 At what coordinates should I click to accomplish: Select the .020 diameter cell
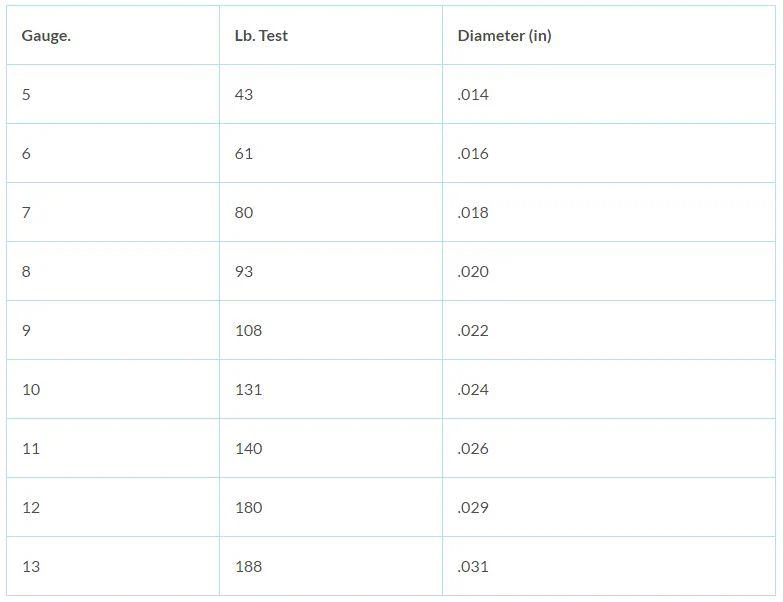pyautogui.click(x=473, y=272)
